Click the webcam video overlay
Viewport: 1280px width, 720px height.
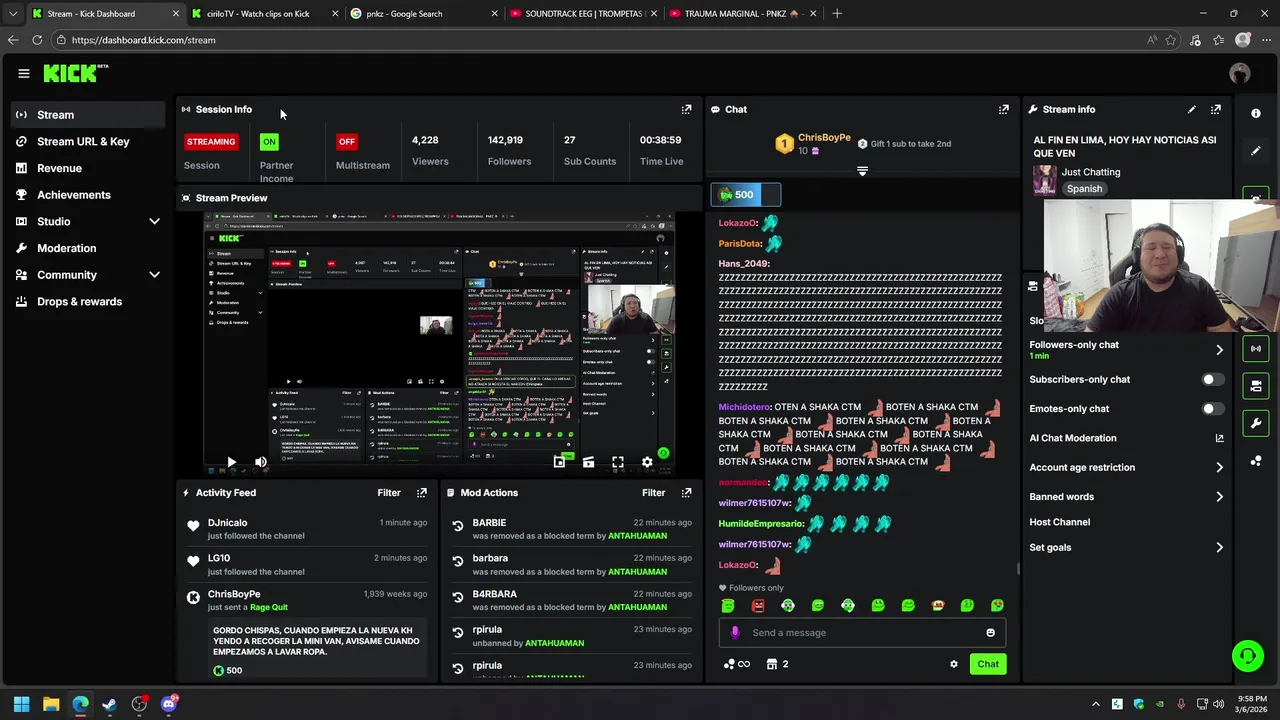point(1161,266)
